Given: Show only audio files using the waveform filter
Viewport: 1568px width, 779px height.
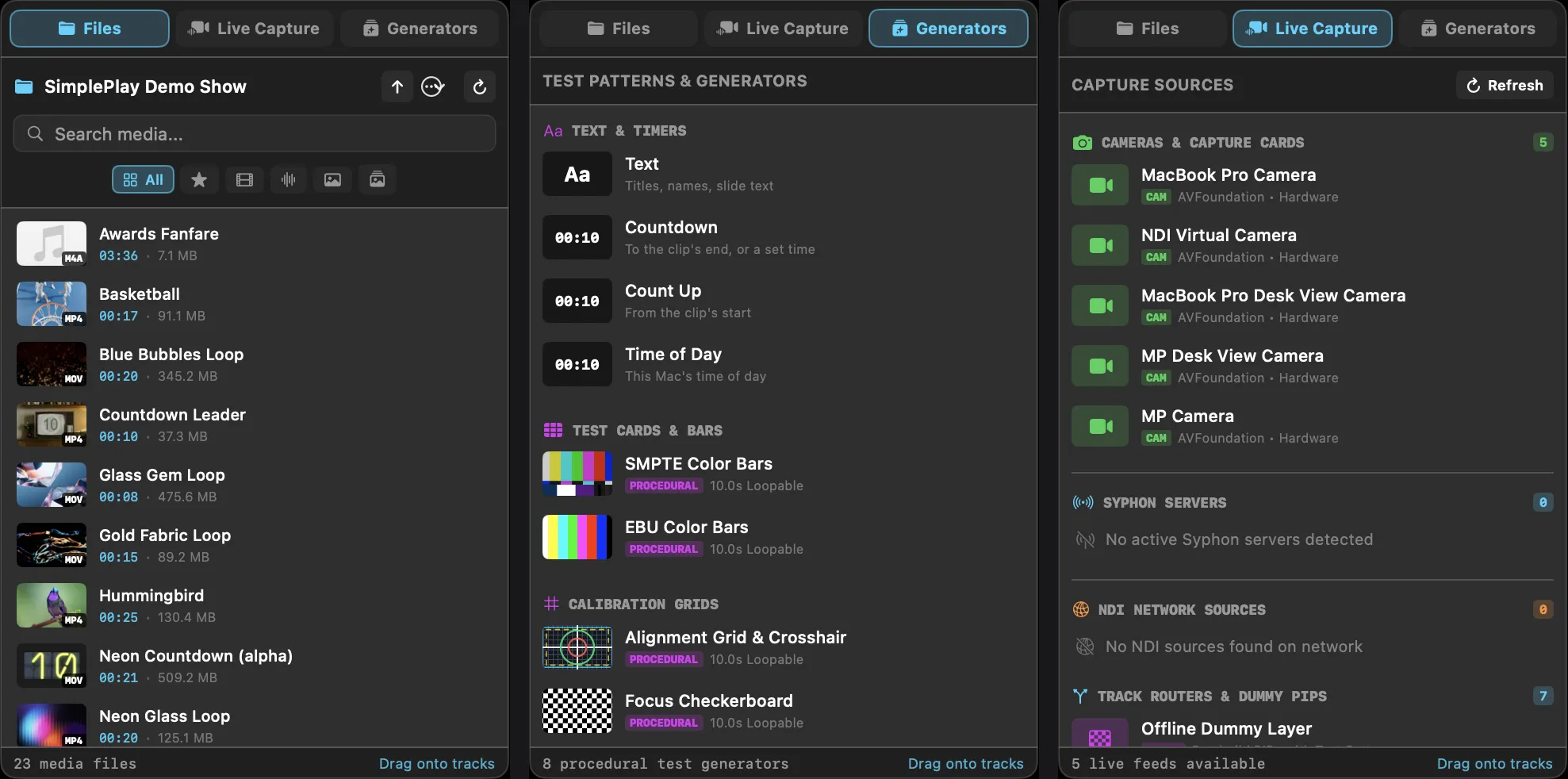Looking at the screenshot, I should 288,179.
